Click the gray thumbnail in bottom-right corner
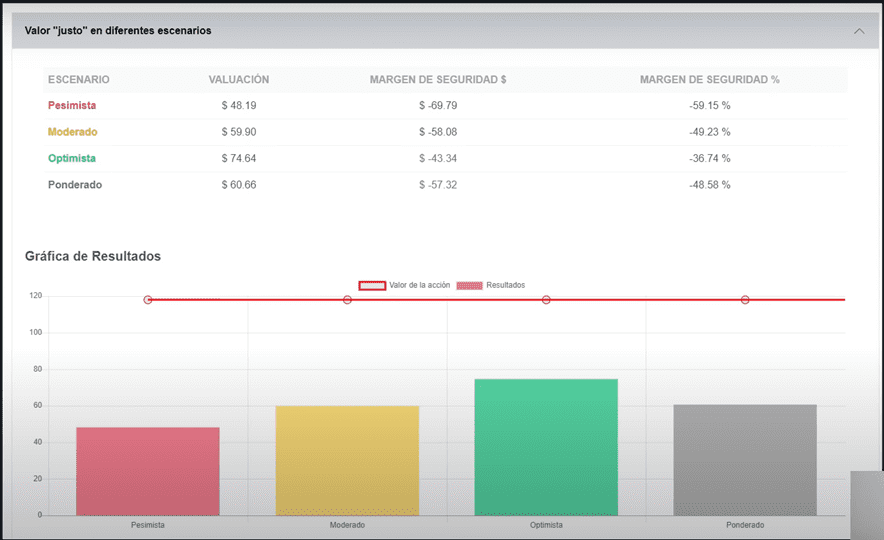This screenshot has height=540, width=884. click(x=866, y=505)
